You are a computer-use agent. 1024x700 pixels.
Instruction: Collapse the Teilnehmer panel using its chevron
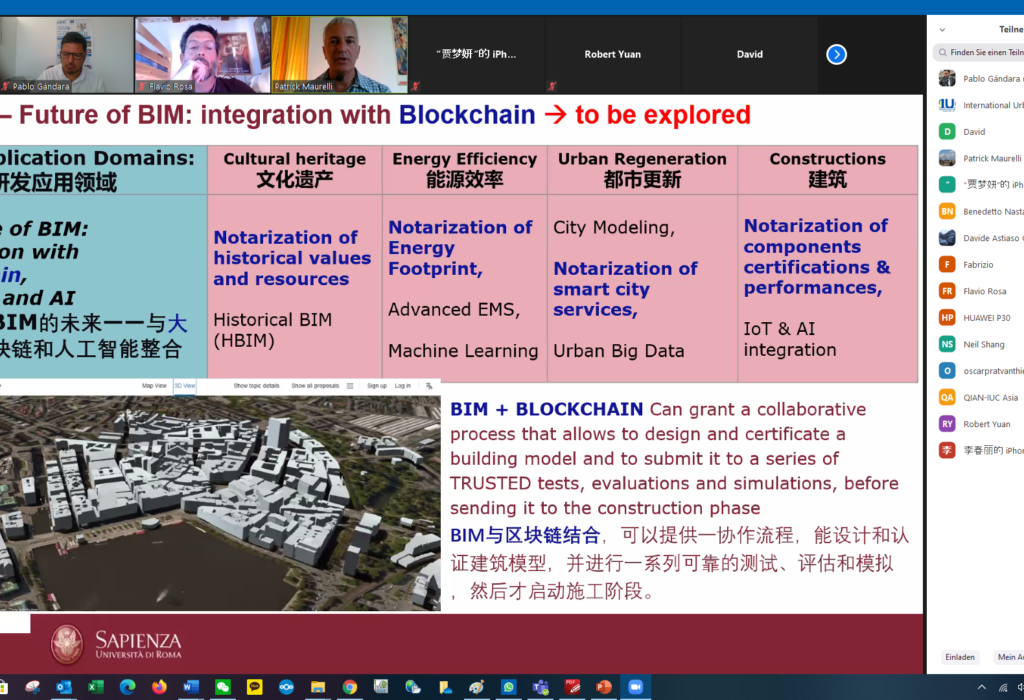[942, 29]
